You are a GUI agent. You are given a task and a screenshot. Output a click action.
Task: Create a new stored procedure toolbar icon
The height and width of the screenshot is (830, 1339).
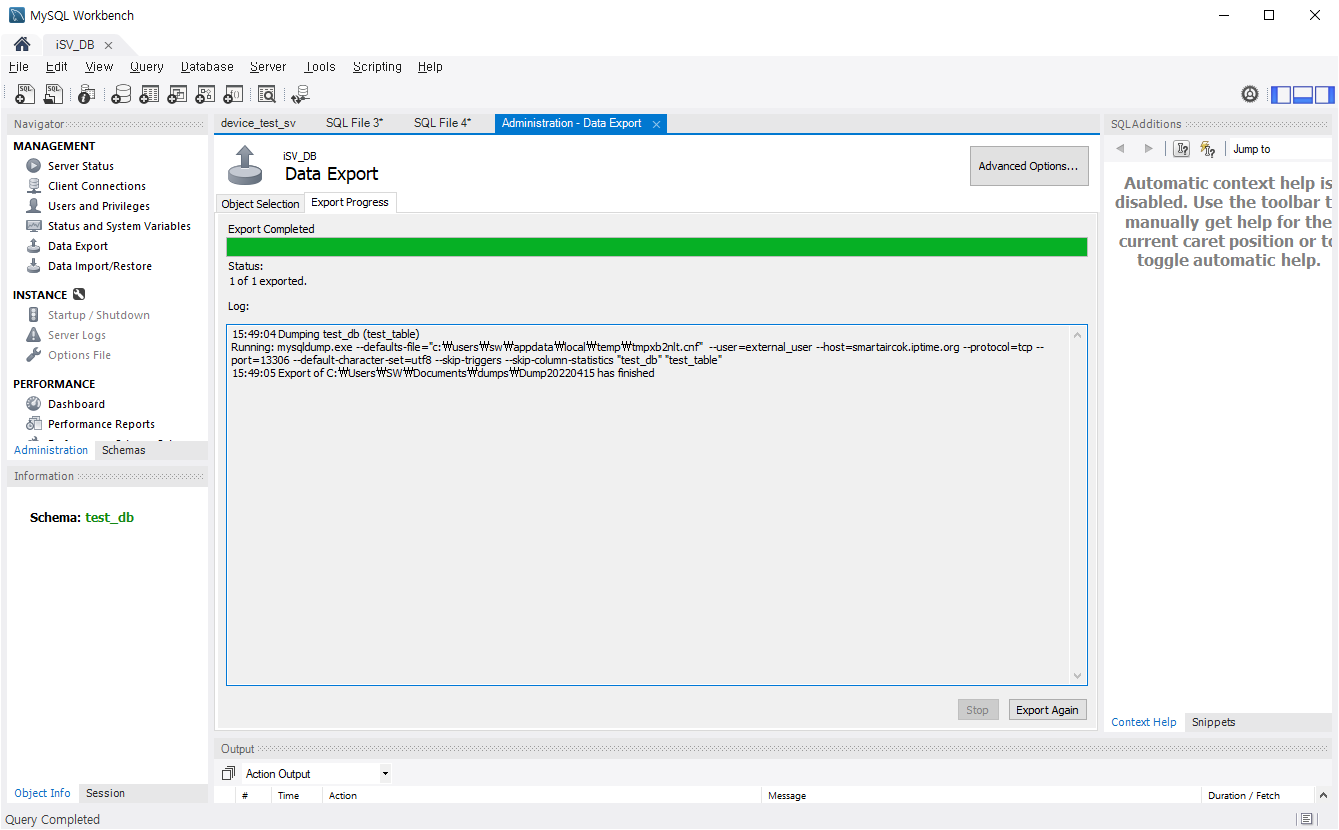[205, 94]
